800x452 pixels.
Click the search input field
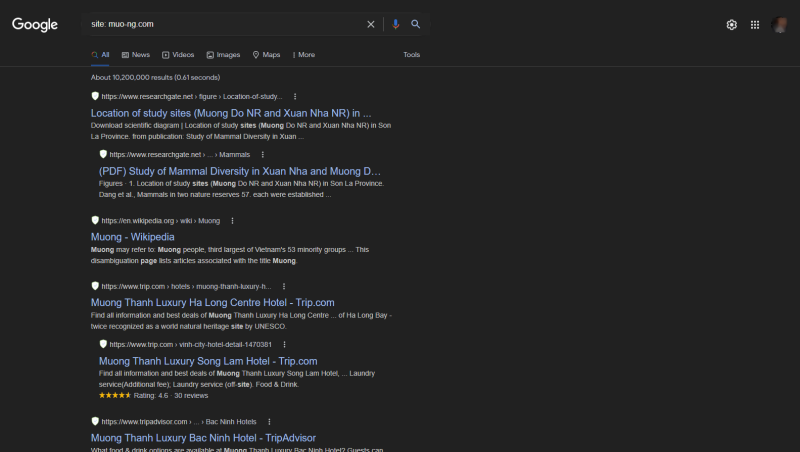pyautogui.click(x=224, y=24)
